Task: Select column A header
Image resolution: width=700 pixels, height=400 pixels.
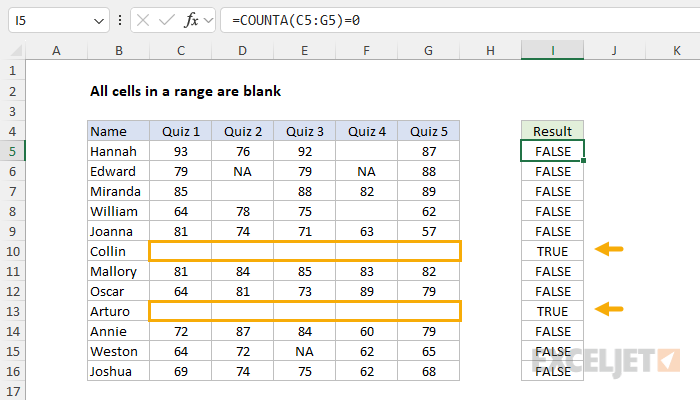Action: (56, 50)
